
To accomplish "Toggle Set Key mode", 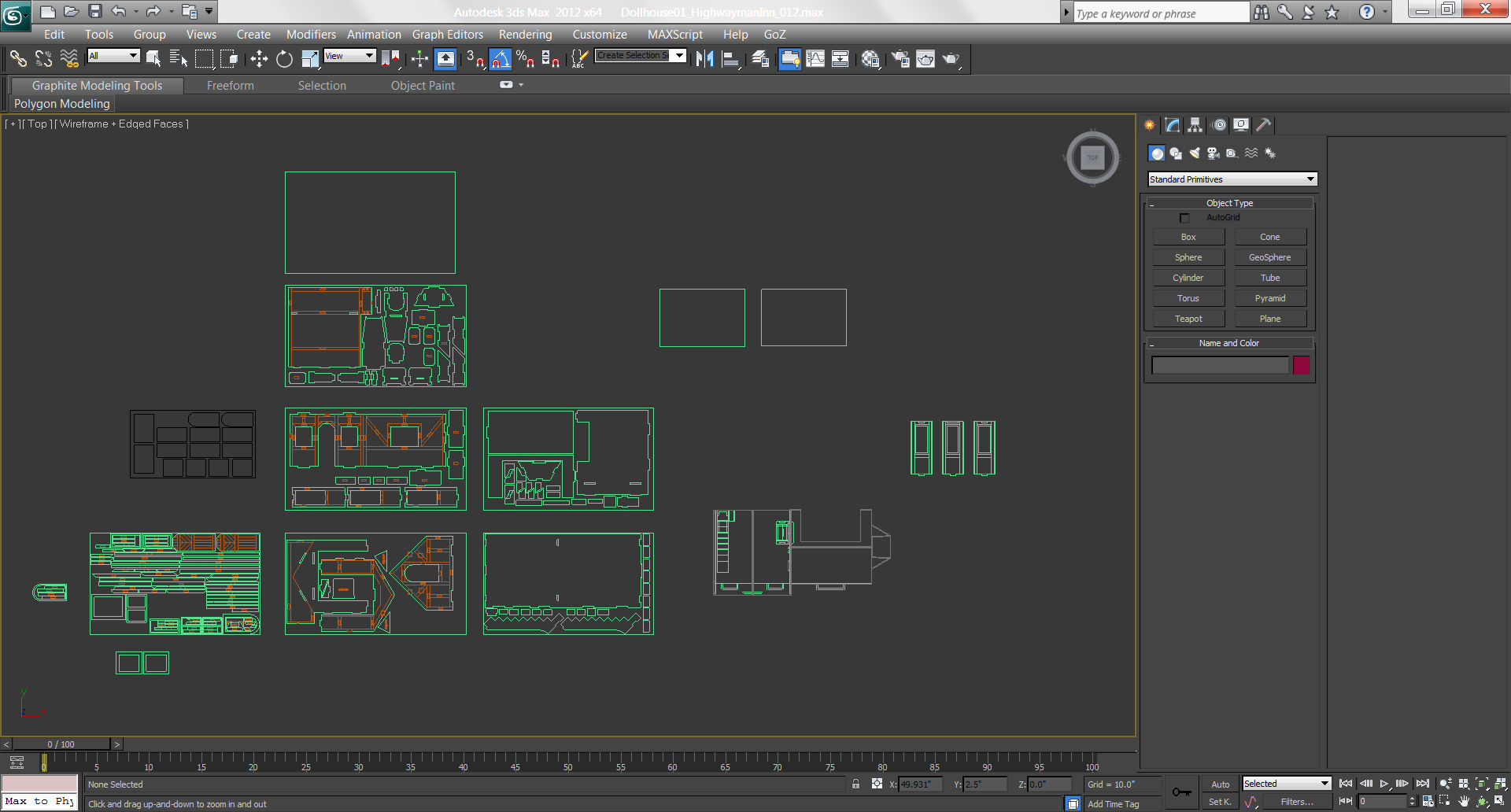I will point(1220,802).
